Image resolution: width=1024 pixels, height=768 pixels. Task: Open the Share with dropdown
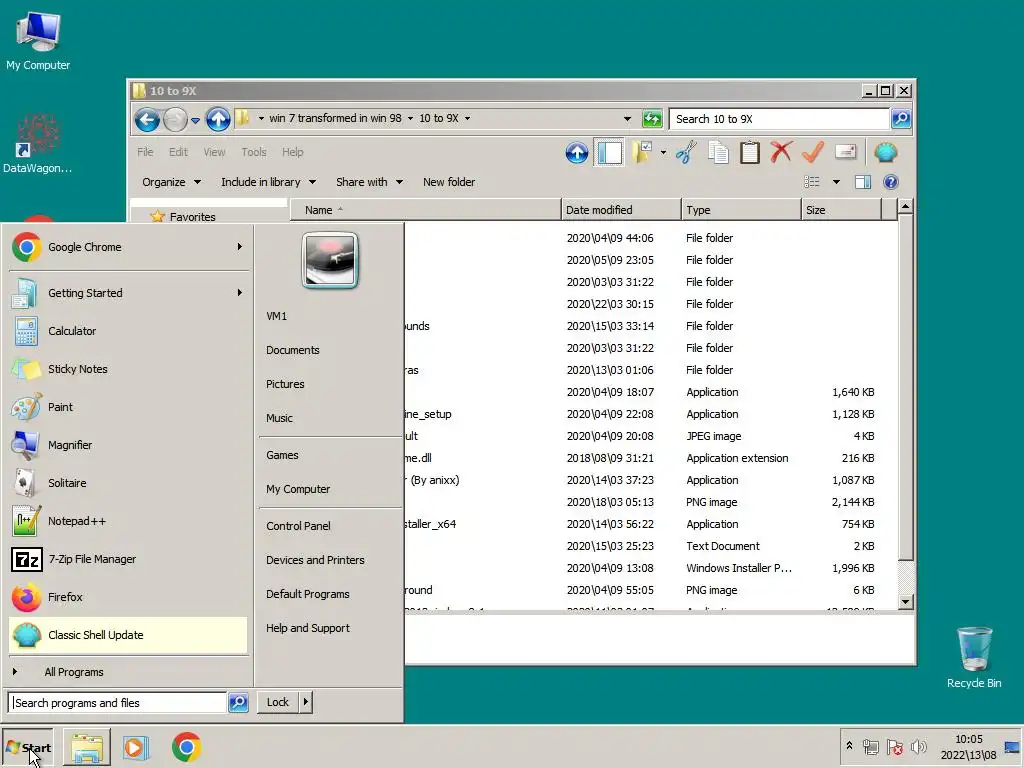pyautogui.click(x=369, y=182)
